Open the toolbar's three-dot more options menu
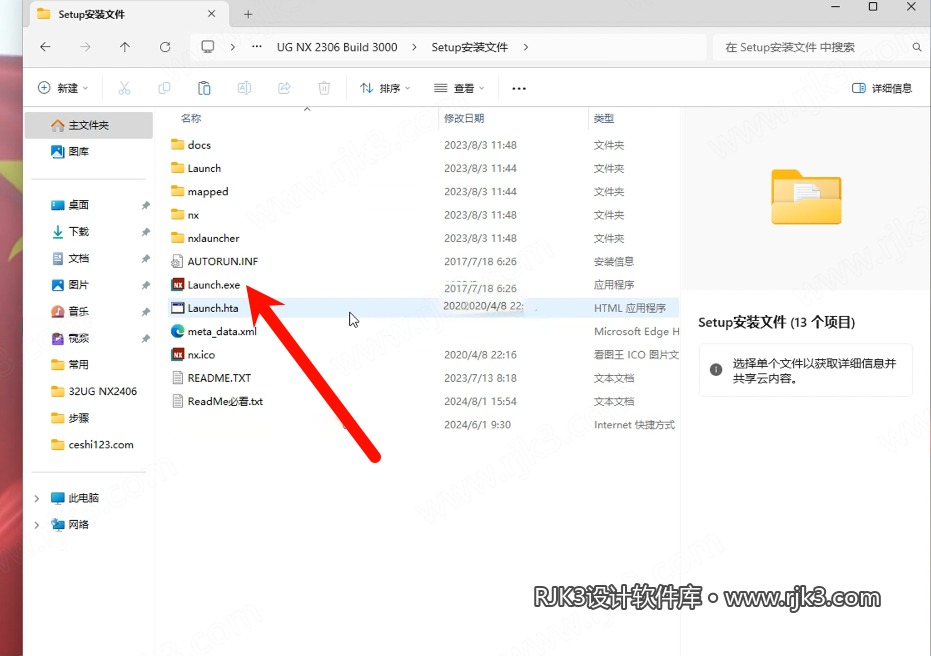This screenshot has height=656, width=931. 519,88
